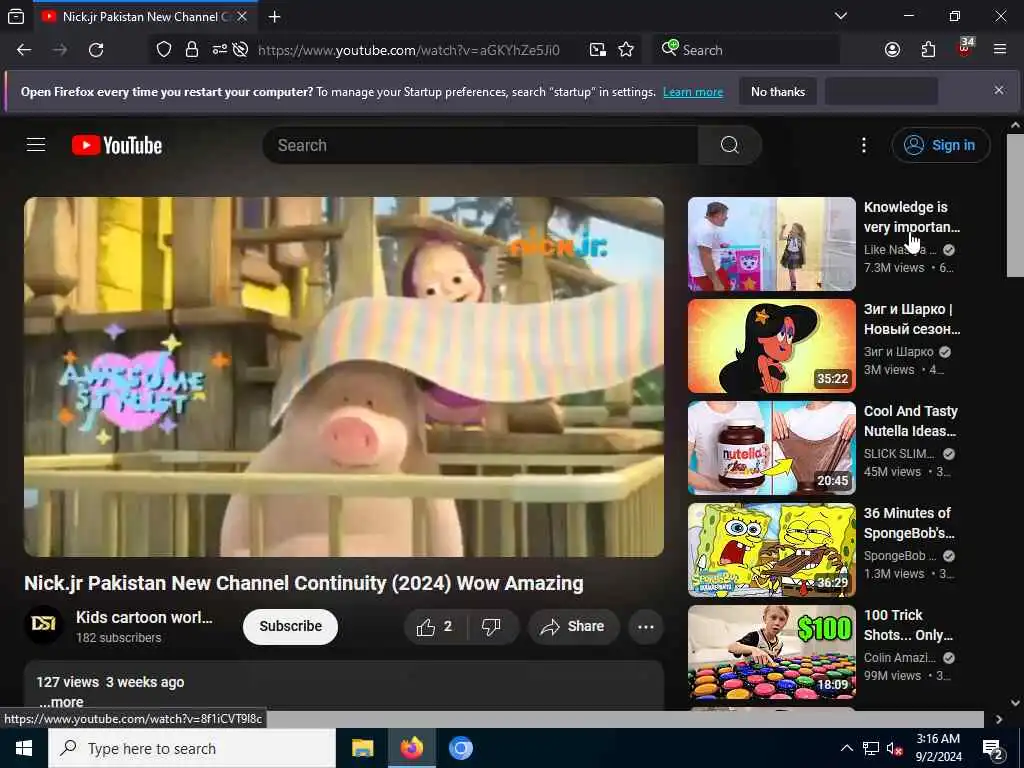The width and height of the screenshot is (1024, 768).
Task: Focus the Firefox toolbar Search box
Action: click(x=746, y=50)
